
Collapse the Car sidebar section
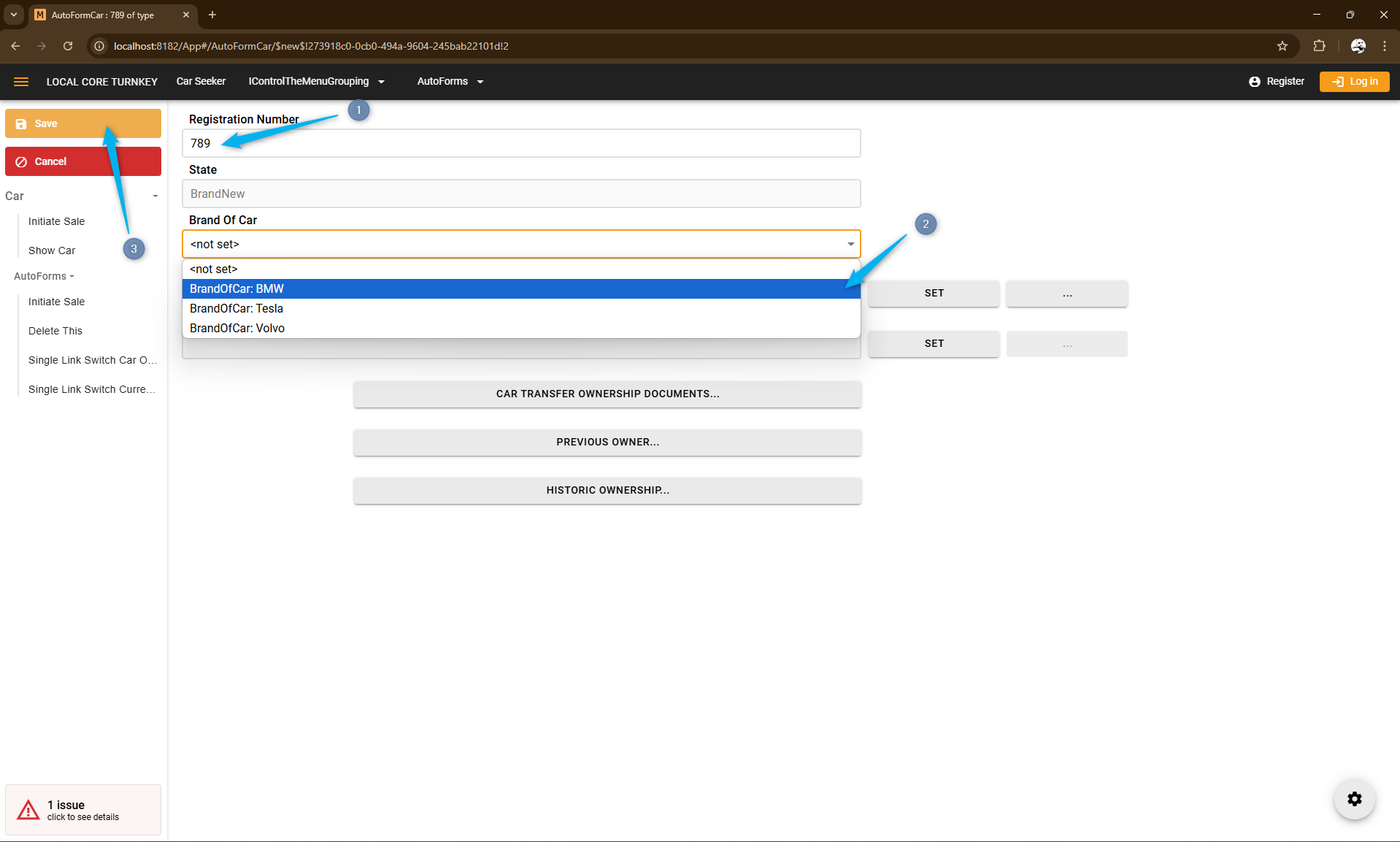(x=155, y=196)
